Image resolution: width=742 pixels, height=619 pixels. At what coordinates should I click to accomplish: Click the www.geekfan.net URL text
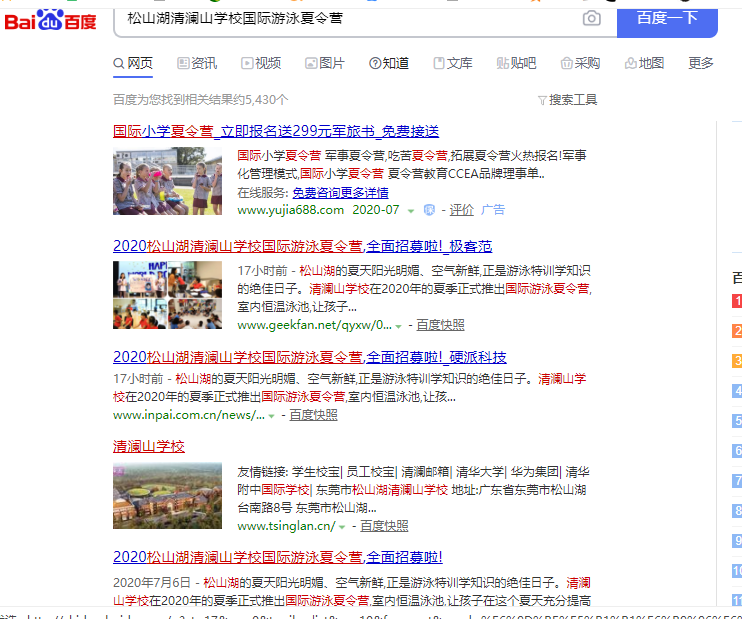(314, 325)
